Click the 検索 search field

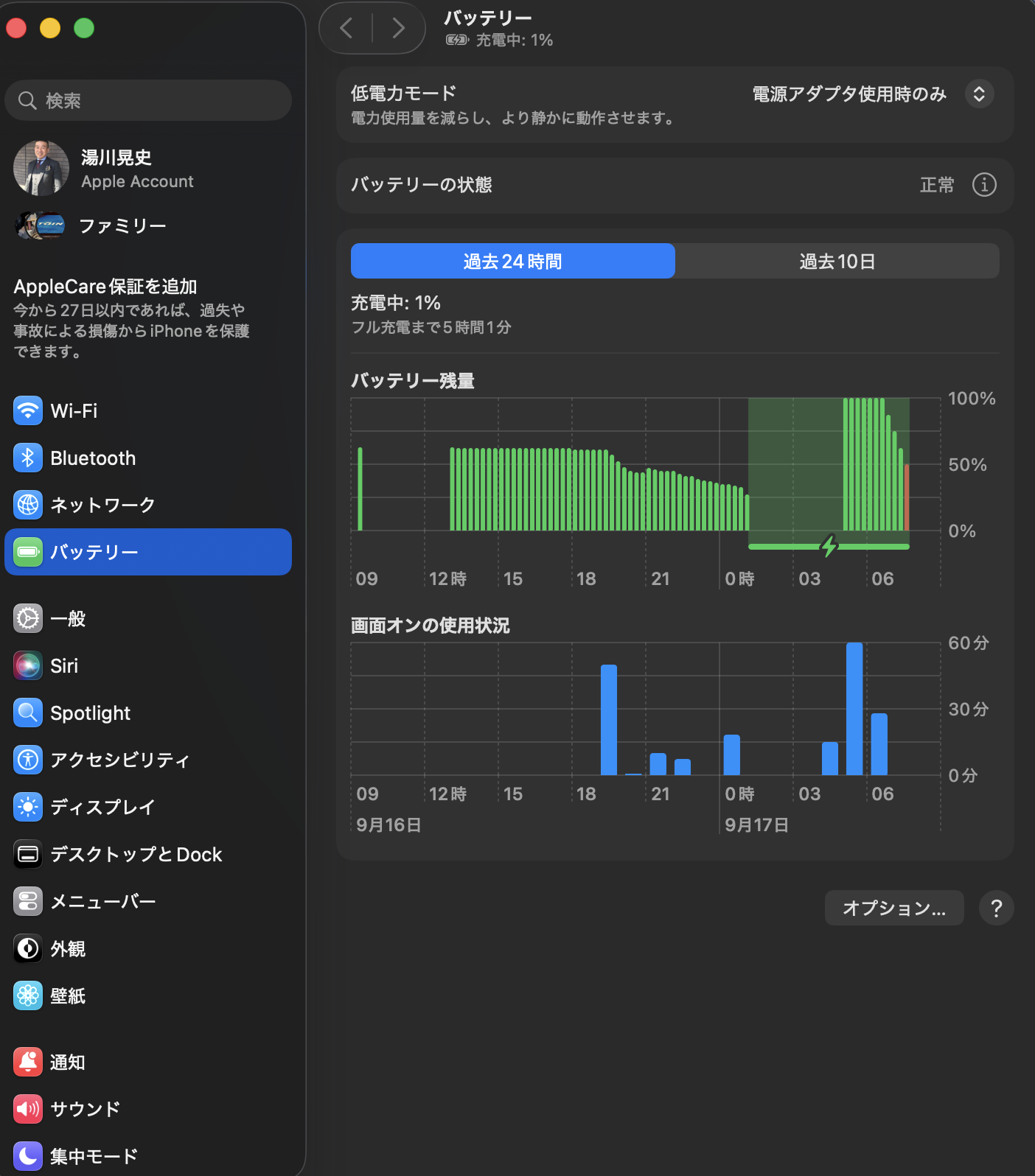click(x=148, y=100)
